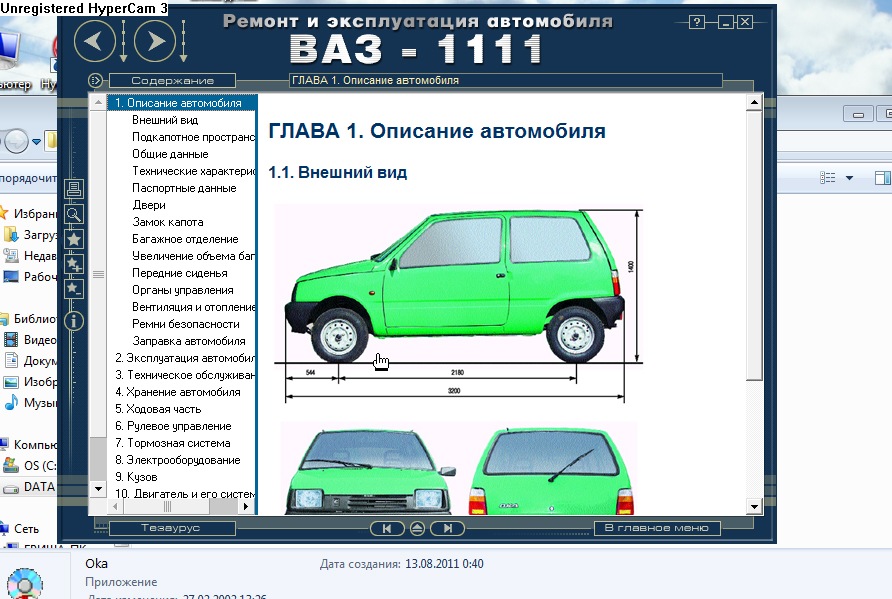The width and height of the screenshot is (892, 599).
Task: Select chapter 10. Двигатель и его системы
Action: coord(185,494)
